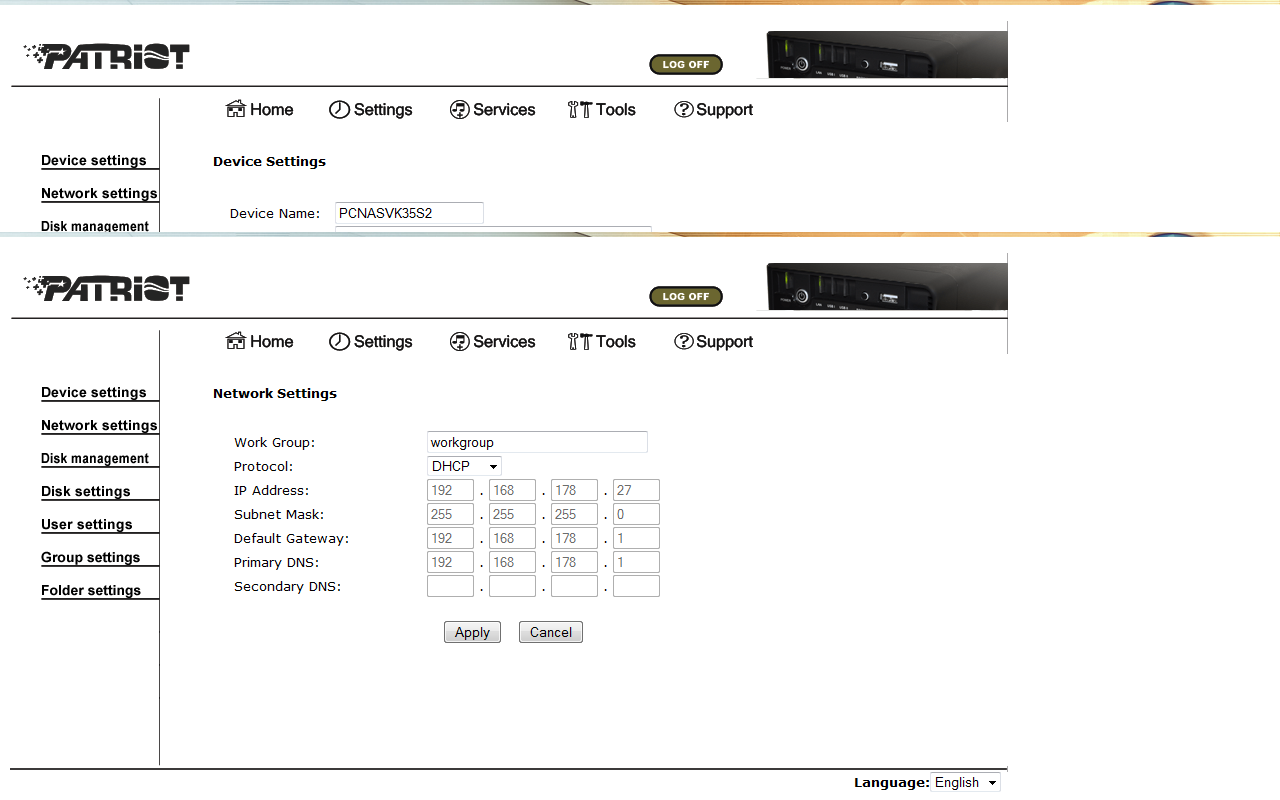Open Folder settings in the sidebar
The width and height of the screenshot is (1280, 800).
(x=91, y=590)
